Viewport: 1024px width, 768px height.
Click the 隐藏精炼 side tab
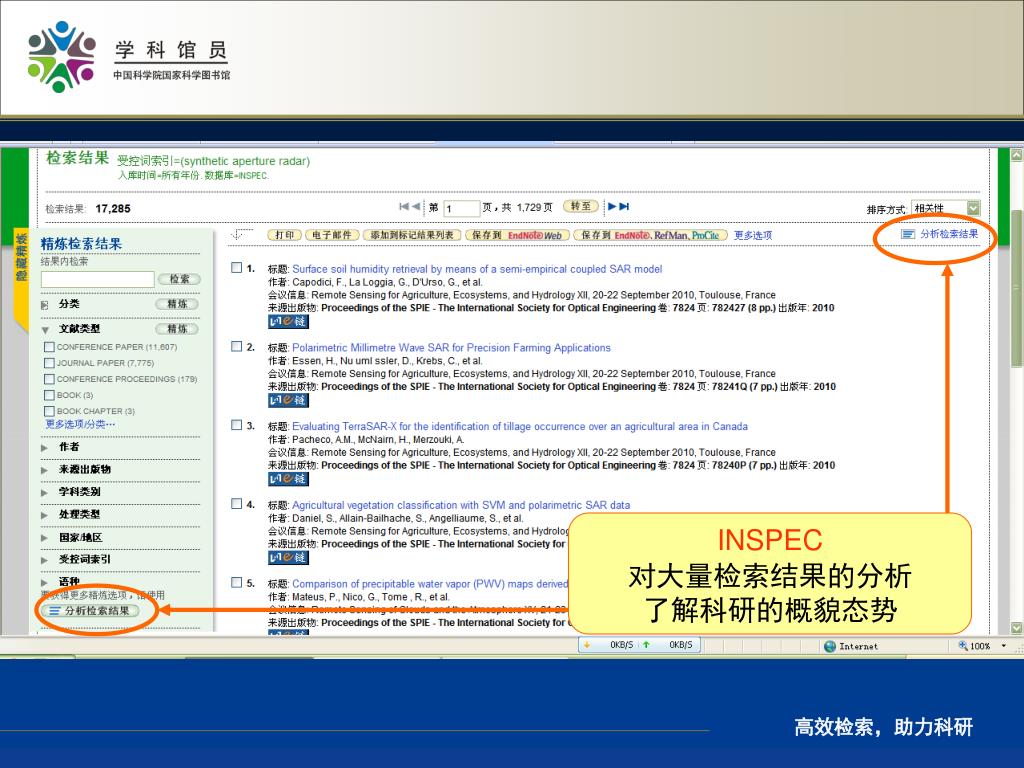[x=22, y=257]
